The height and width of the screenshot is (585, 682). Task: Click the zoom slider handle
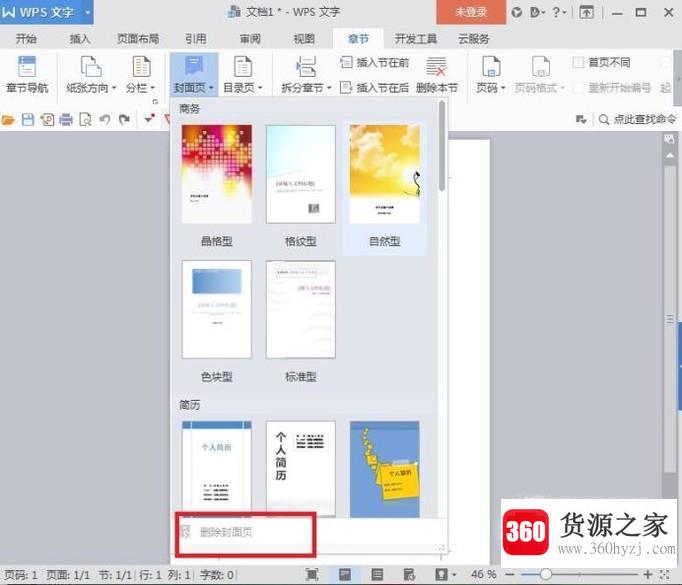[x=545, y=575]
